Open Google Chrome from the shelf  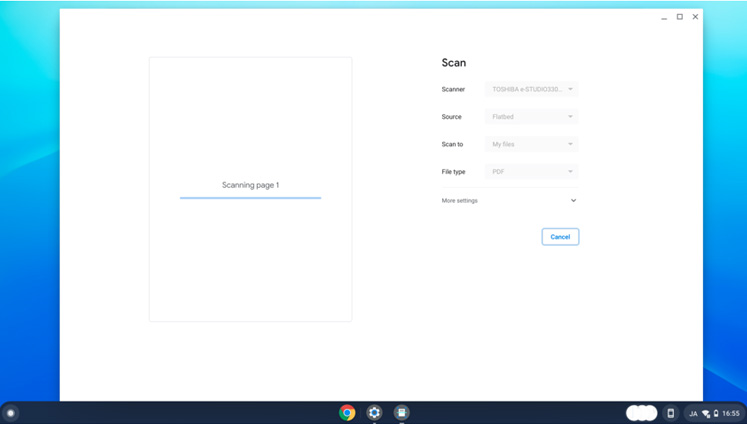[x=347, y=413]
